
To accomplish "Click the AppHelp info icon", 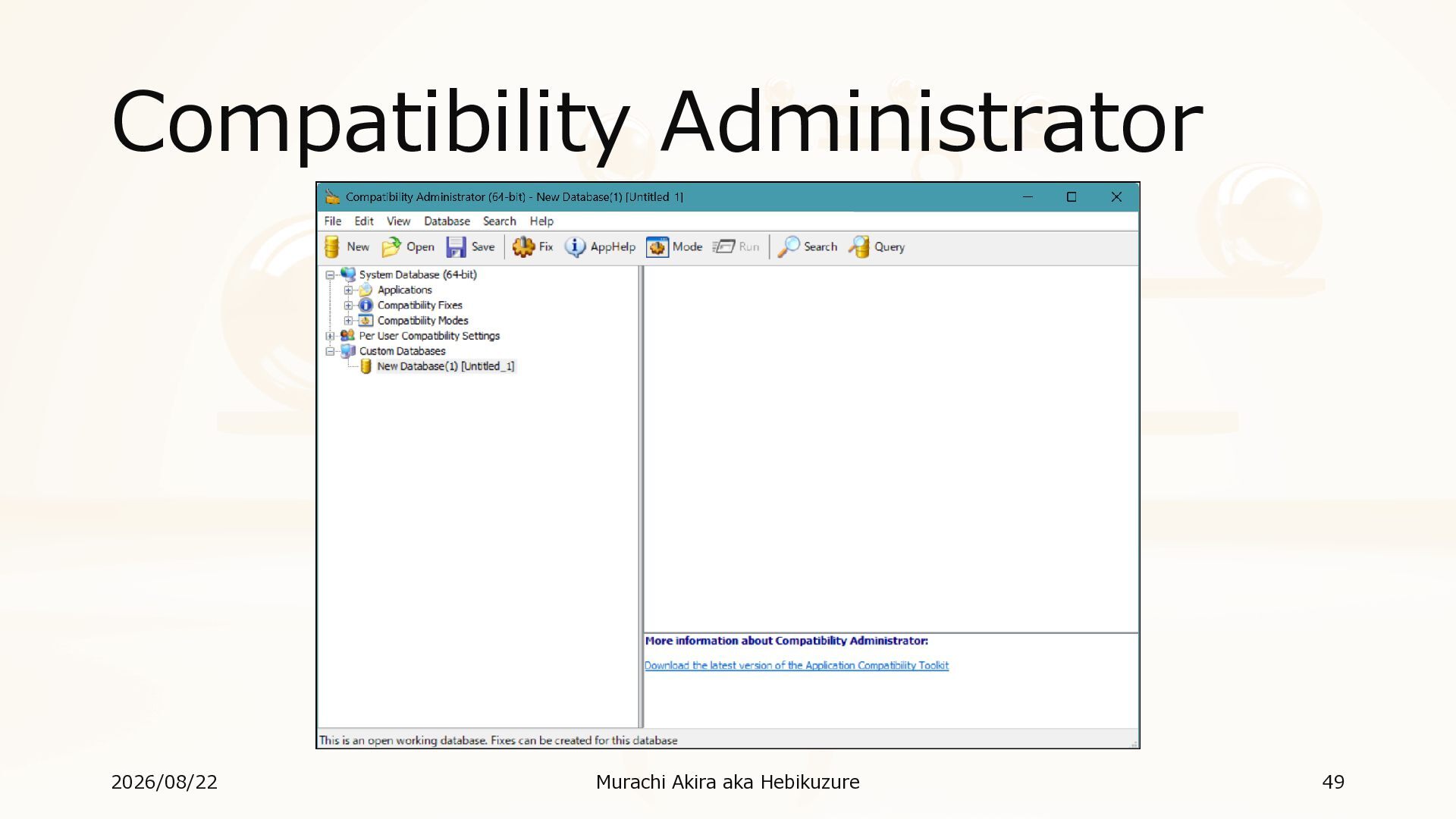I will tap(575, 247).
